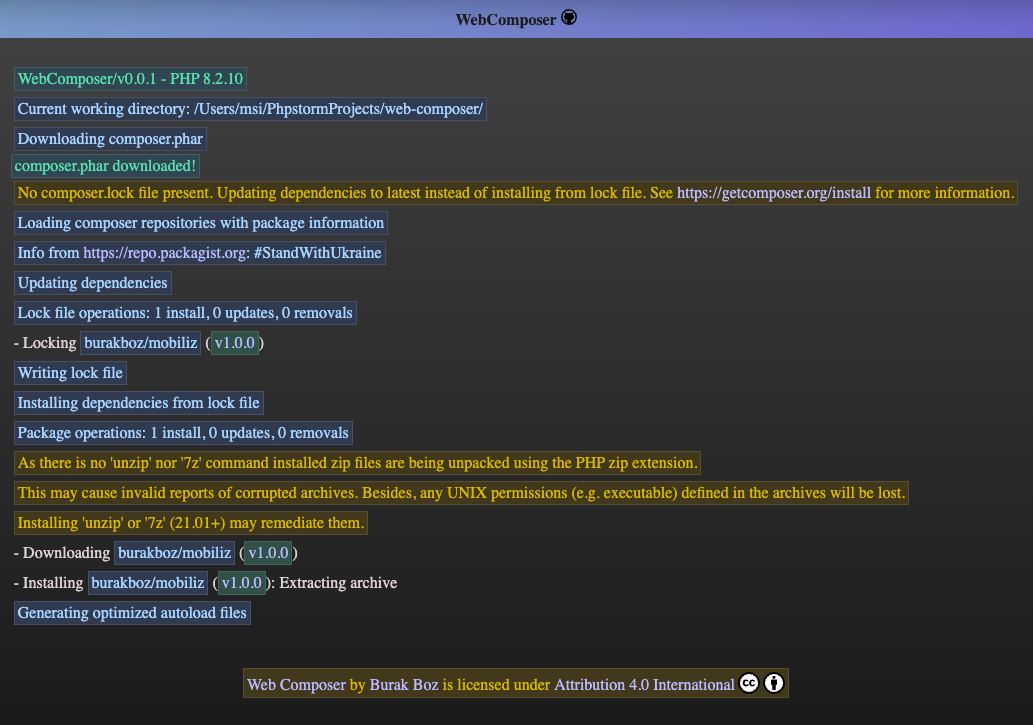This screenshot has width=1033, height=725.
Task: Open the https://repo.packagist.org link
Action: (164, 253)
